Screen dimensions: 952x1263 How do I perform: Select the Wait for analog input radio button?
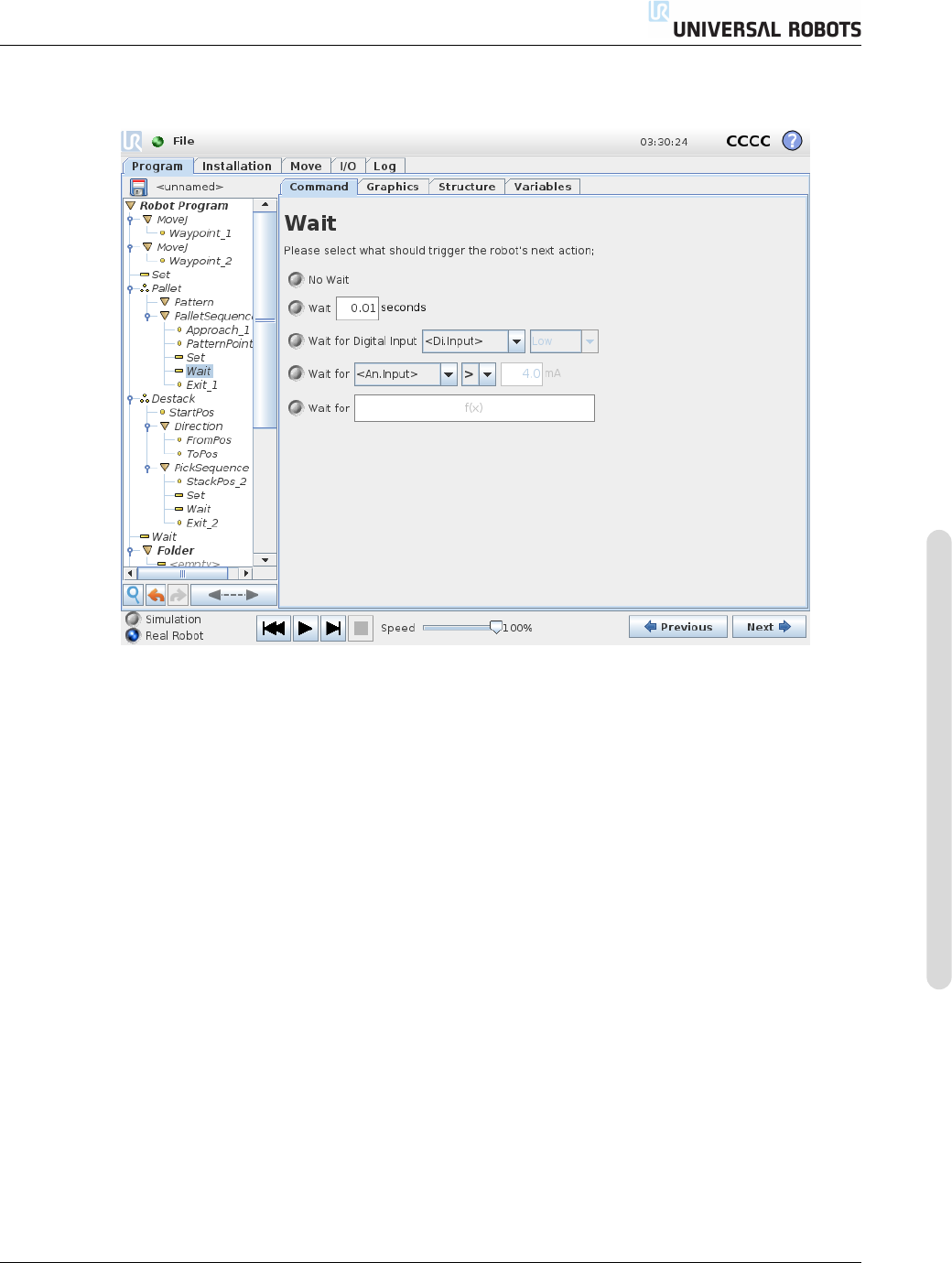[296, 373]
